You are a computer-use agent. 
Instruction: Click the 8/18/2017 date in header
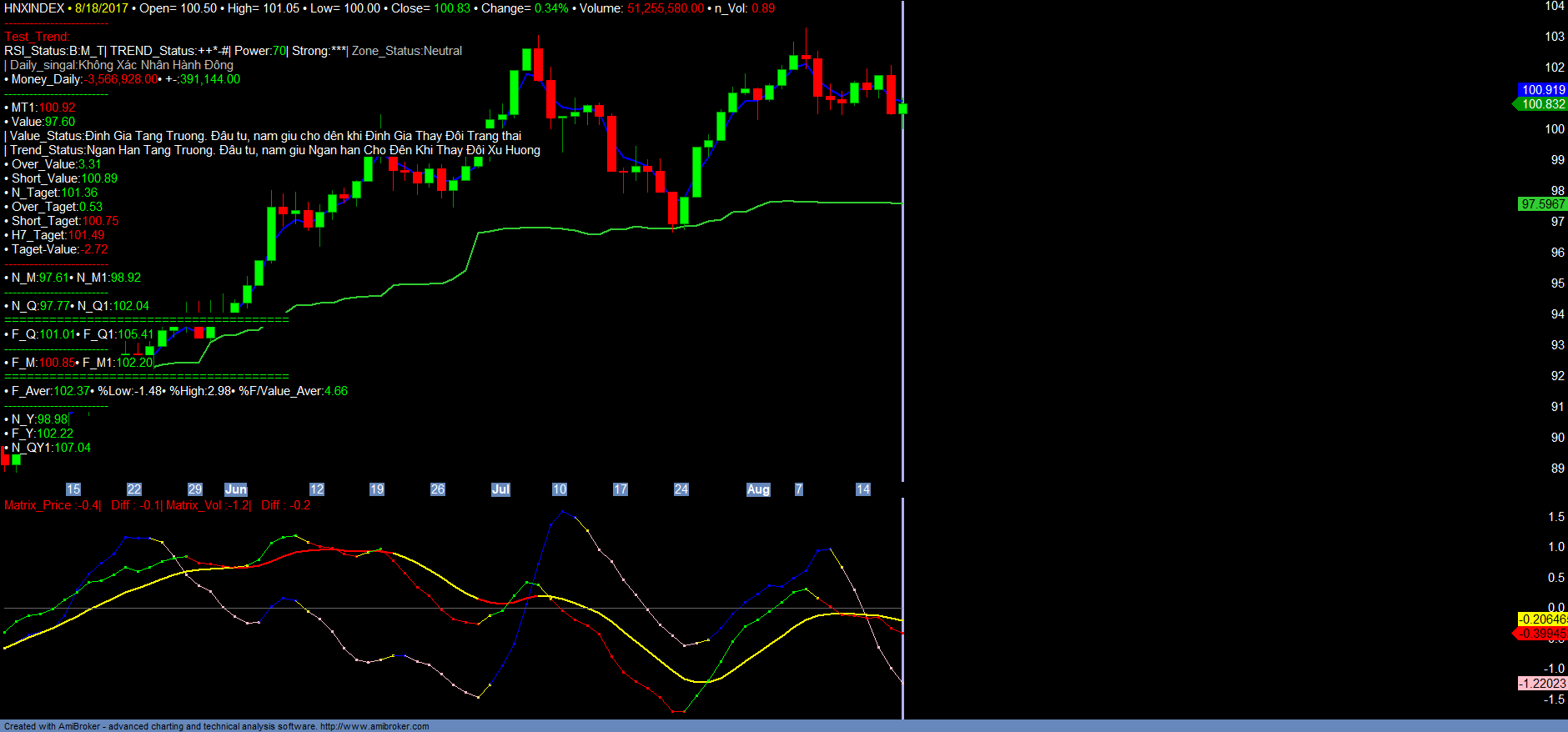[x=102, y=8]
